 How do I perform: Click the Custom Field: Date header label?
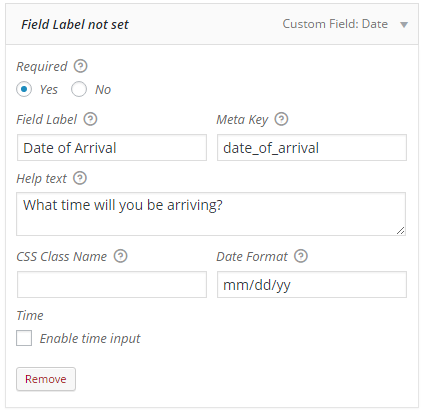point(335,24)
